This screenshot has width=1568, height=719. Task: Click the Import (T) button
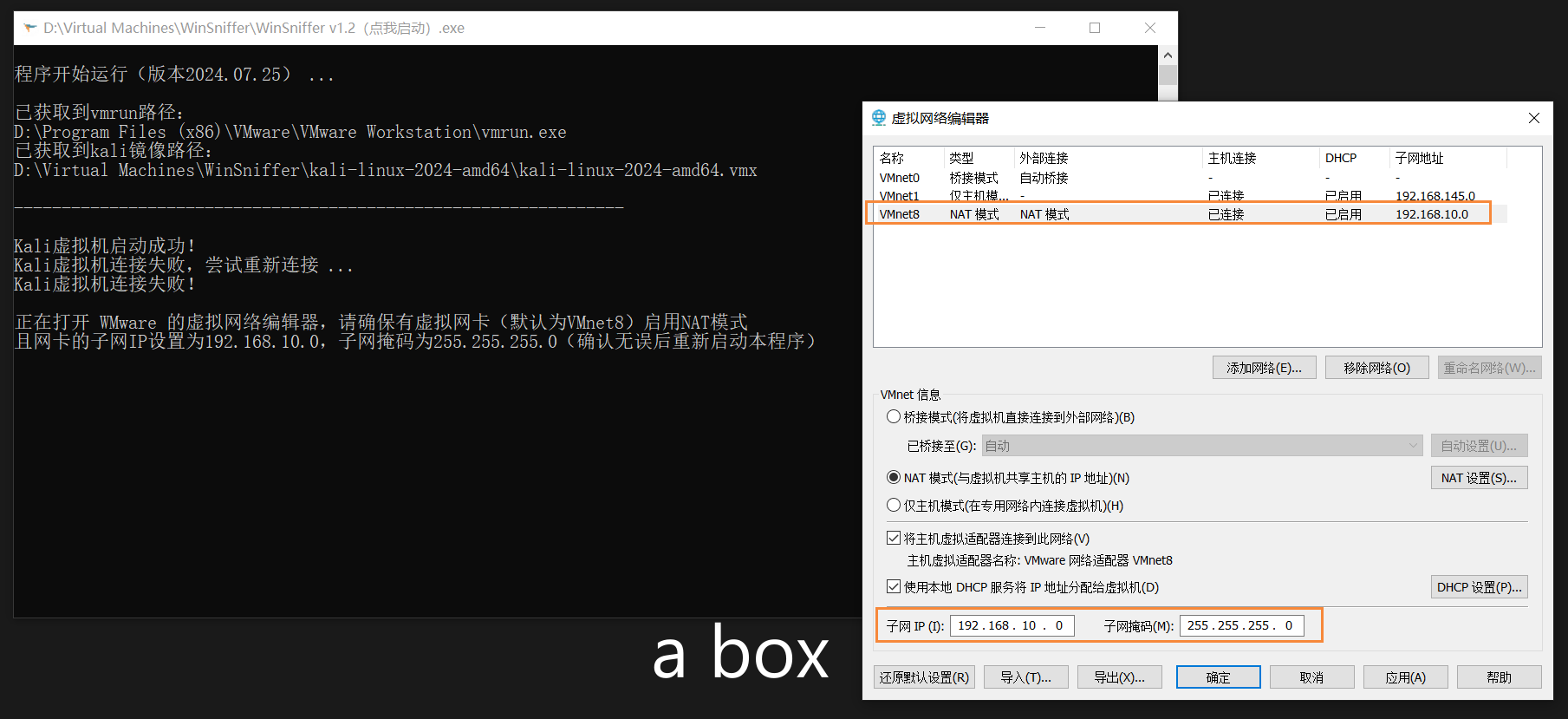click(1025, 677)
